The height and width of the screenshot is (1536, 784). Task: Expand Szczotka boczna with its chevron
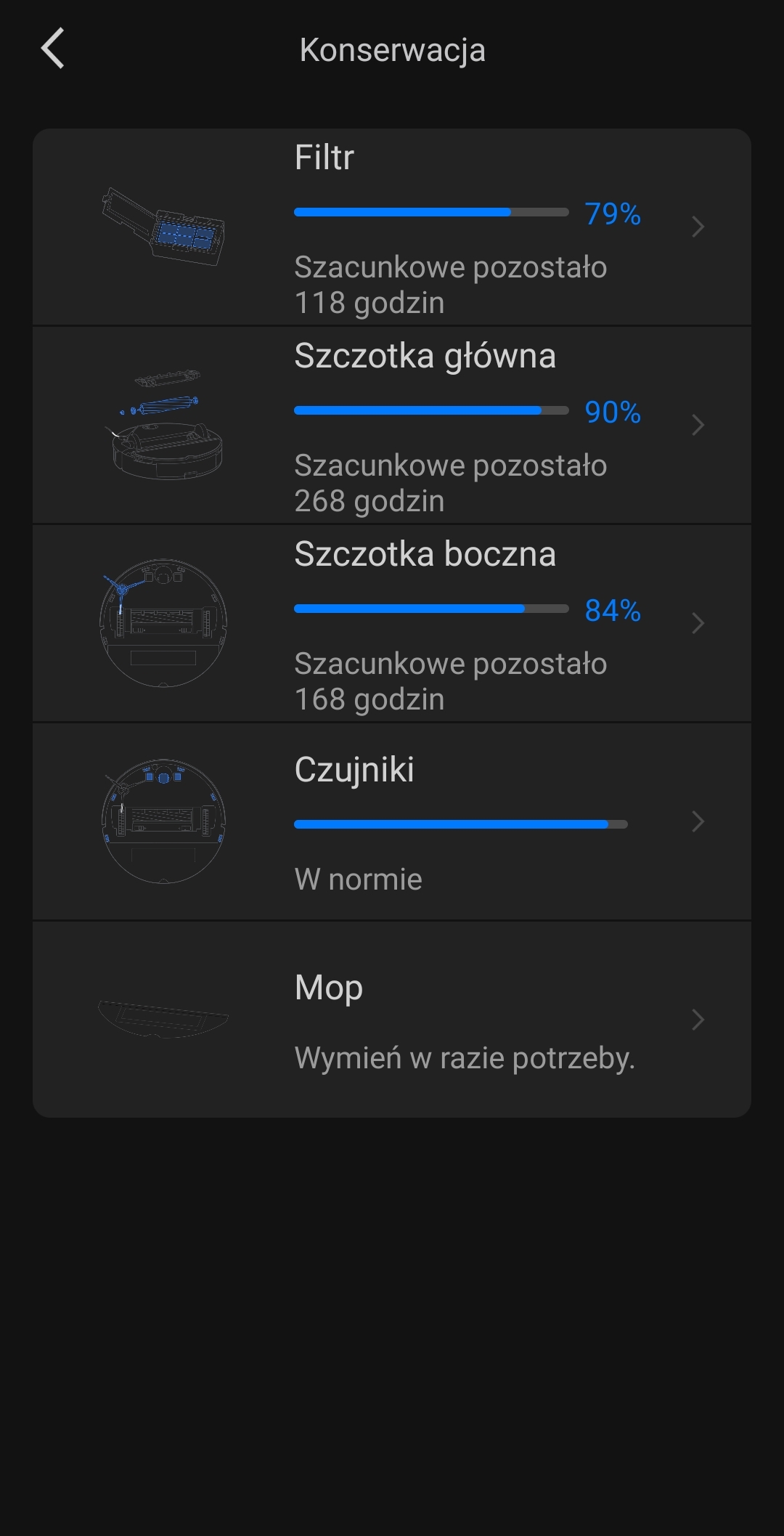698,623
